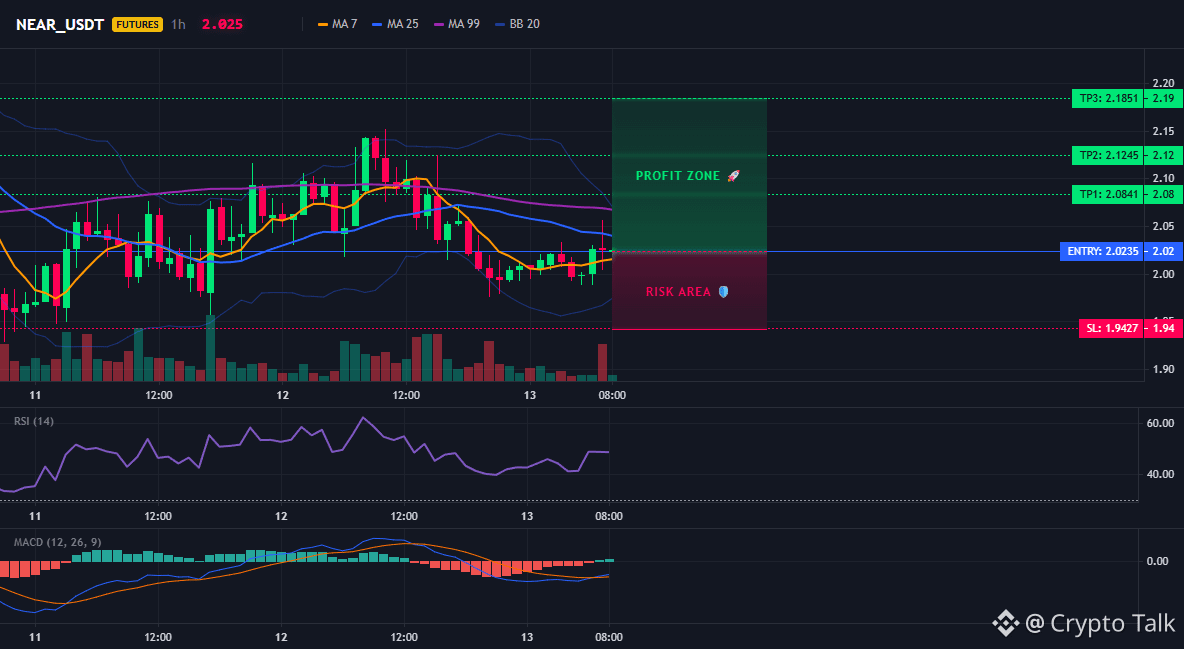The height and width of the screenshot is (649, 1184).
Task: Click the RSI (14) indicator label
Action: coord(34,421)
